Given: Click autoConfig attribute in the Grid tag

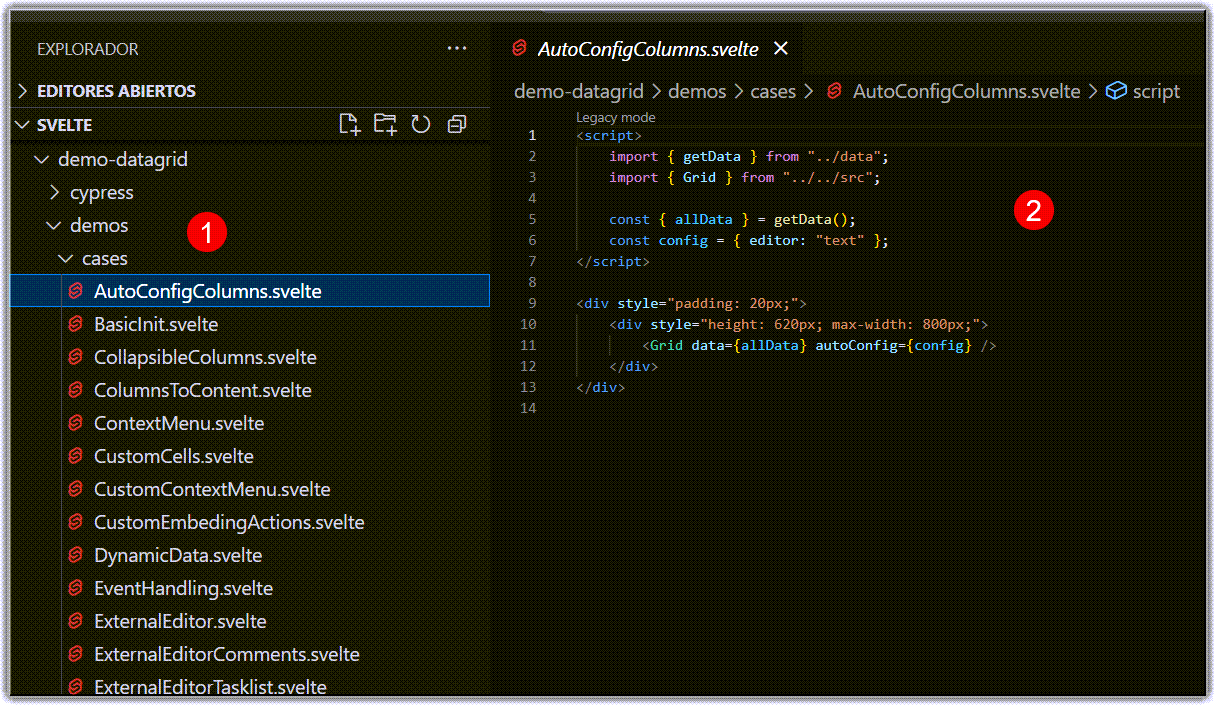Looking at the screenshot, I should point(856,345).
